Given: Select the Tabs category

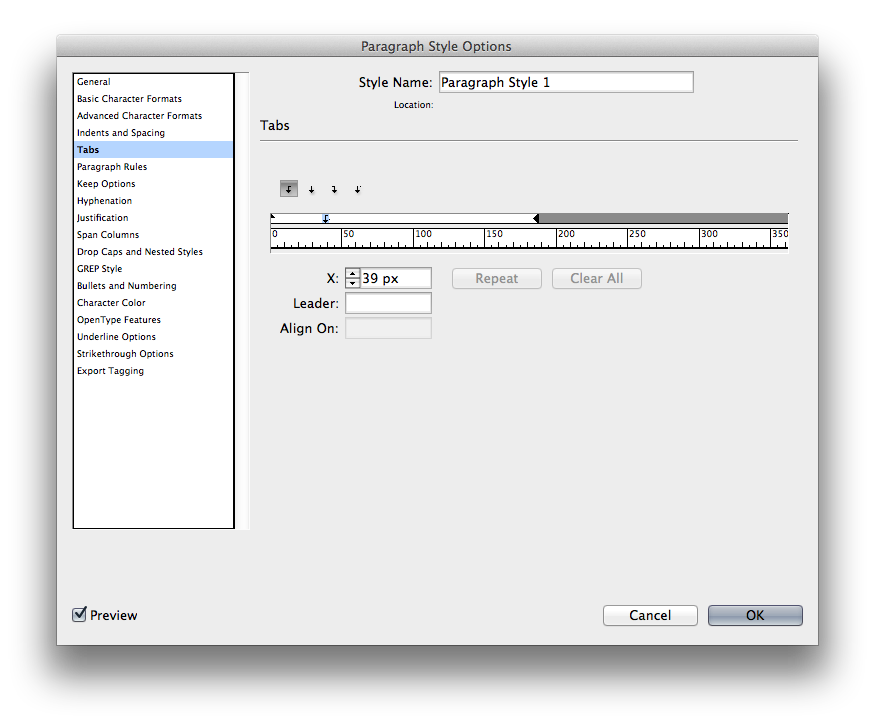Looking at the screenshot, I should coord(153,150).
